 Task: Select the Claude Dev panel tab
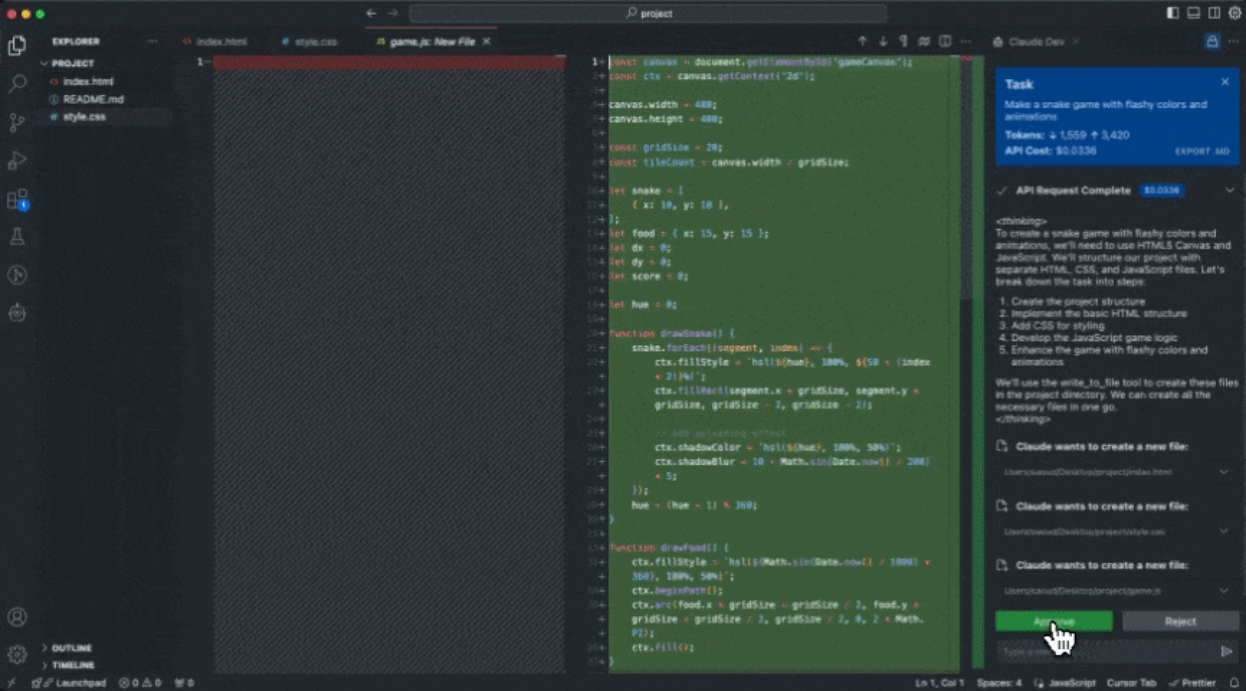click(1027, 42)
